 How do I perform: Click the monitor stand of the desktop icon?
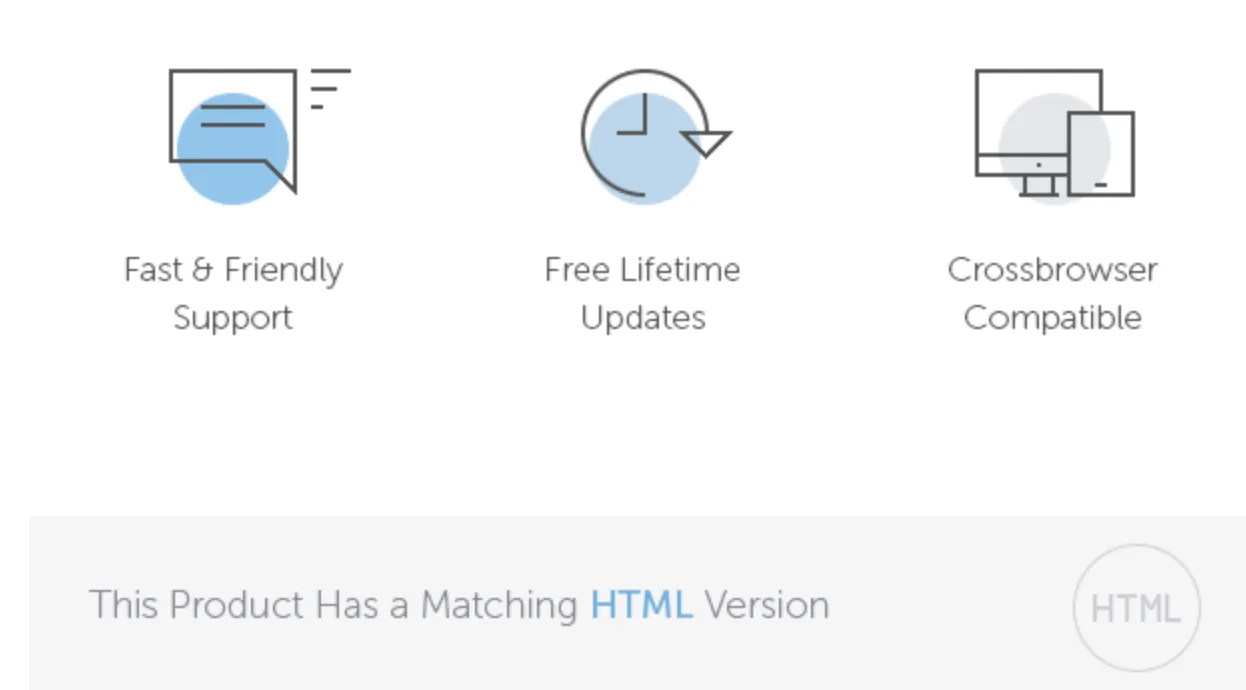pyautogui.click(x=1041, y=186)
